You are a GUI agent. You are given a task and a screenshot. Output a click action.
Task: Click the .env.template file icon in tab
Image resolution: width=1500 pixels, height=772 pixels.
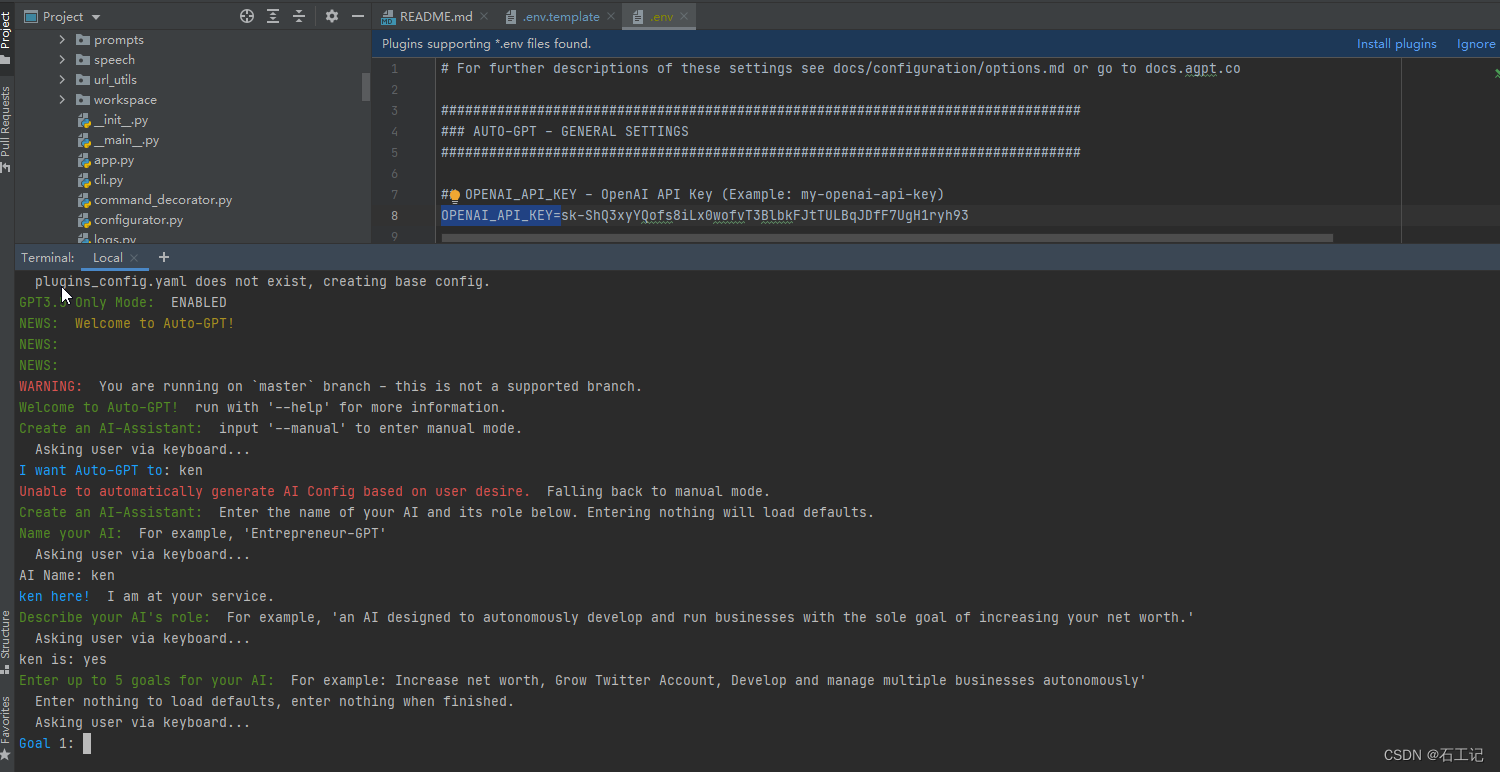point(511,17)
